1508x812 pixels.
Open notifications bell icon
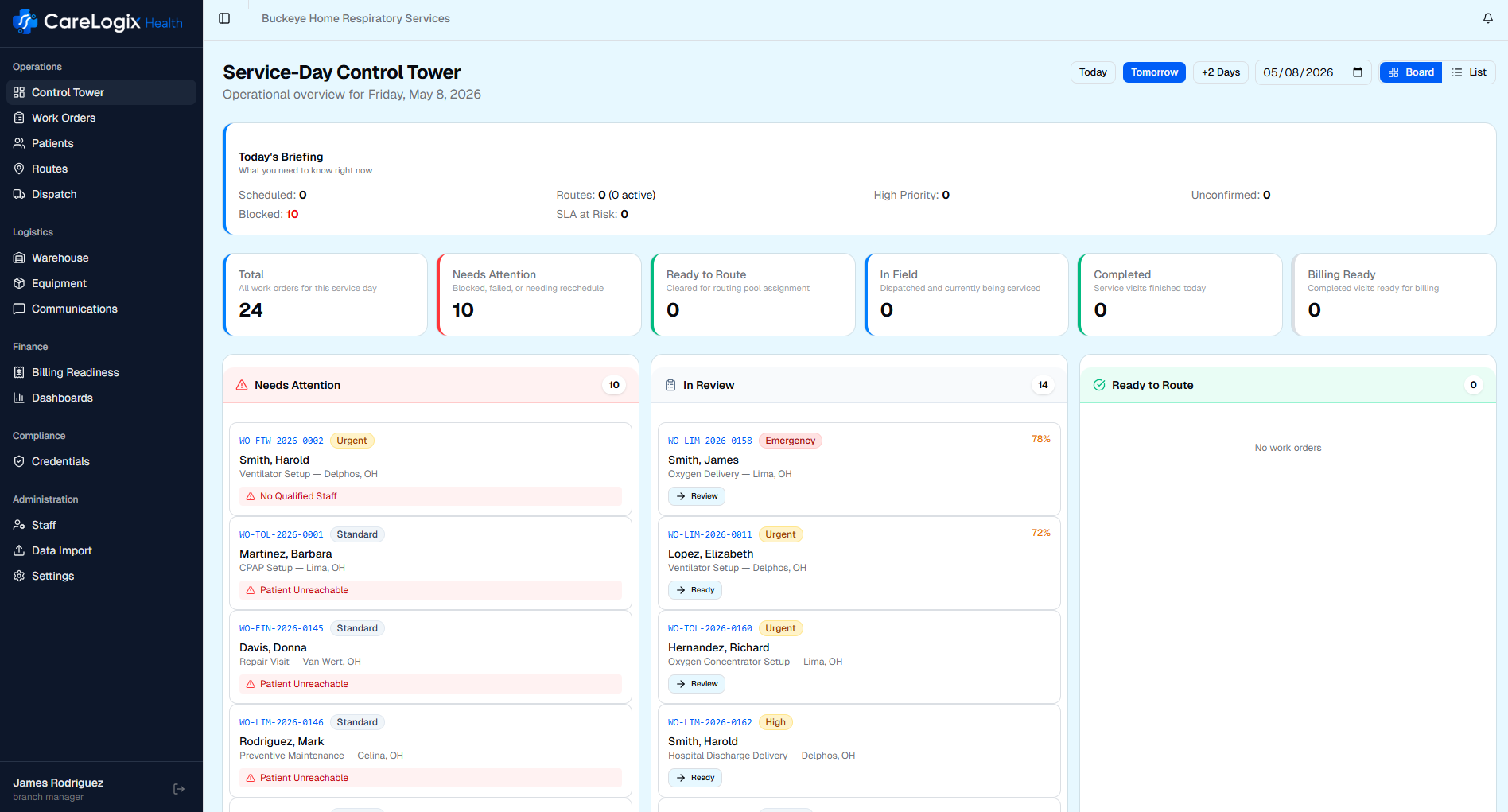click(1487, 18)
